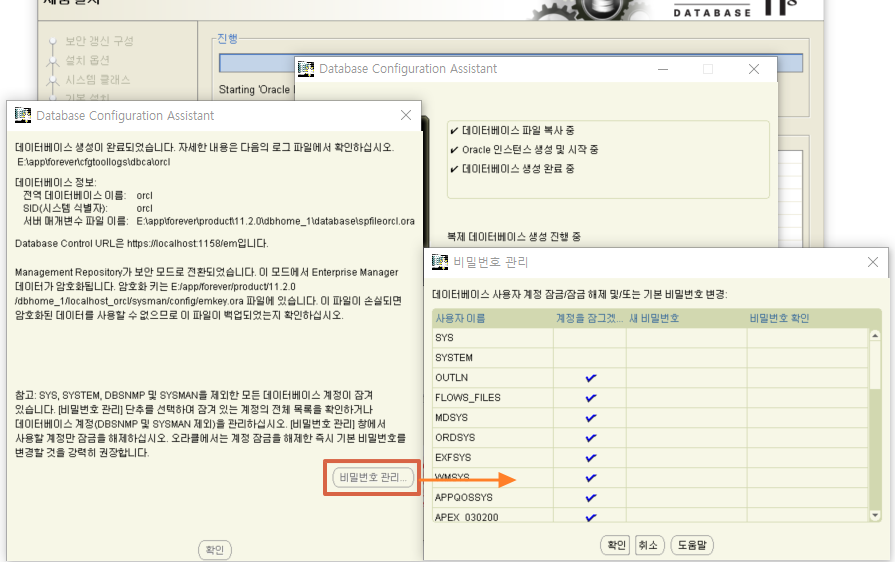Click confirm password field for SYS
Screen dimensions: 895x562
click(808, 338)
